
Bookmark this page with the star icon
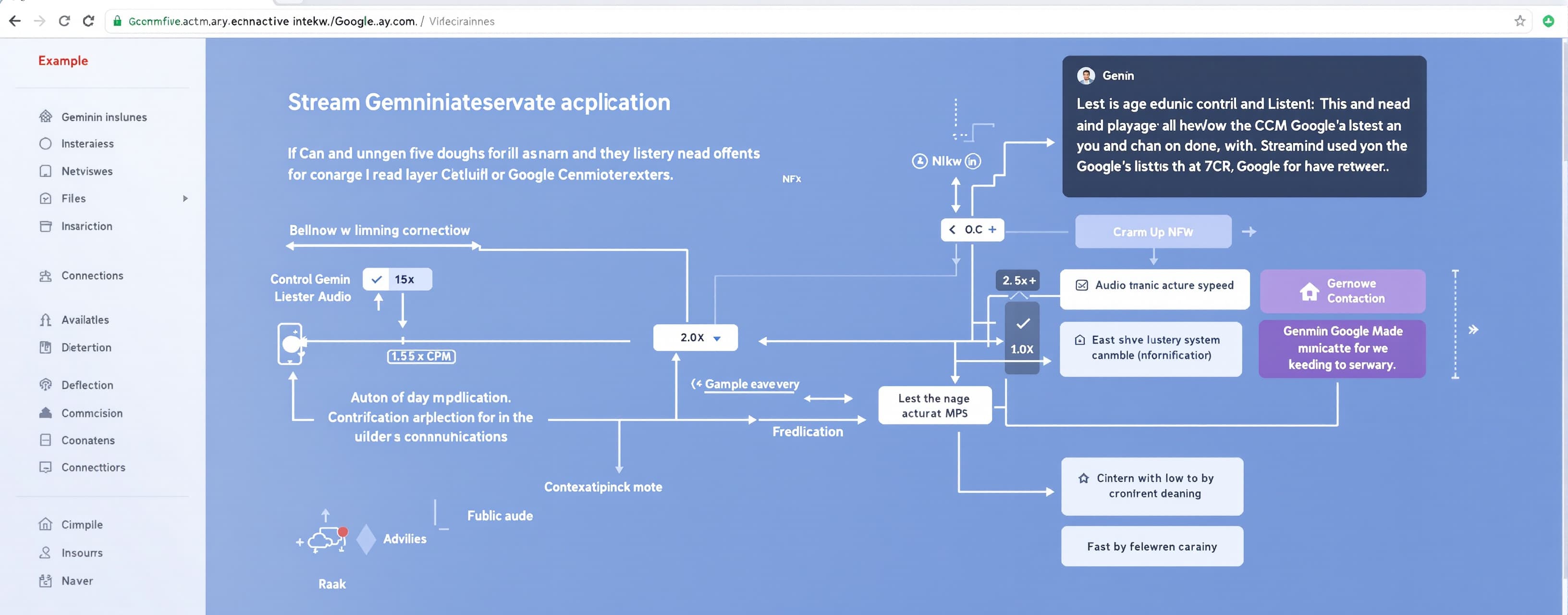[1520, 21]
